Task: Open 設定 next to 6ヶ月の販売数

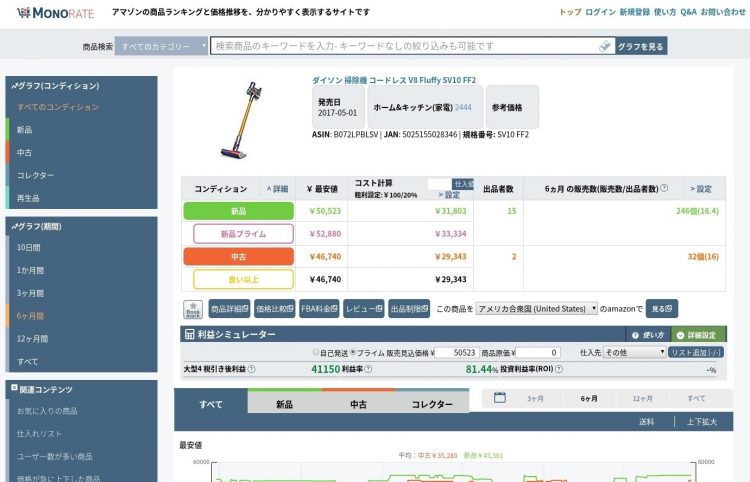Action: pyautogui.click(x=701, y=189)
